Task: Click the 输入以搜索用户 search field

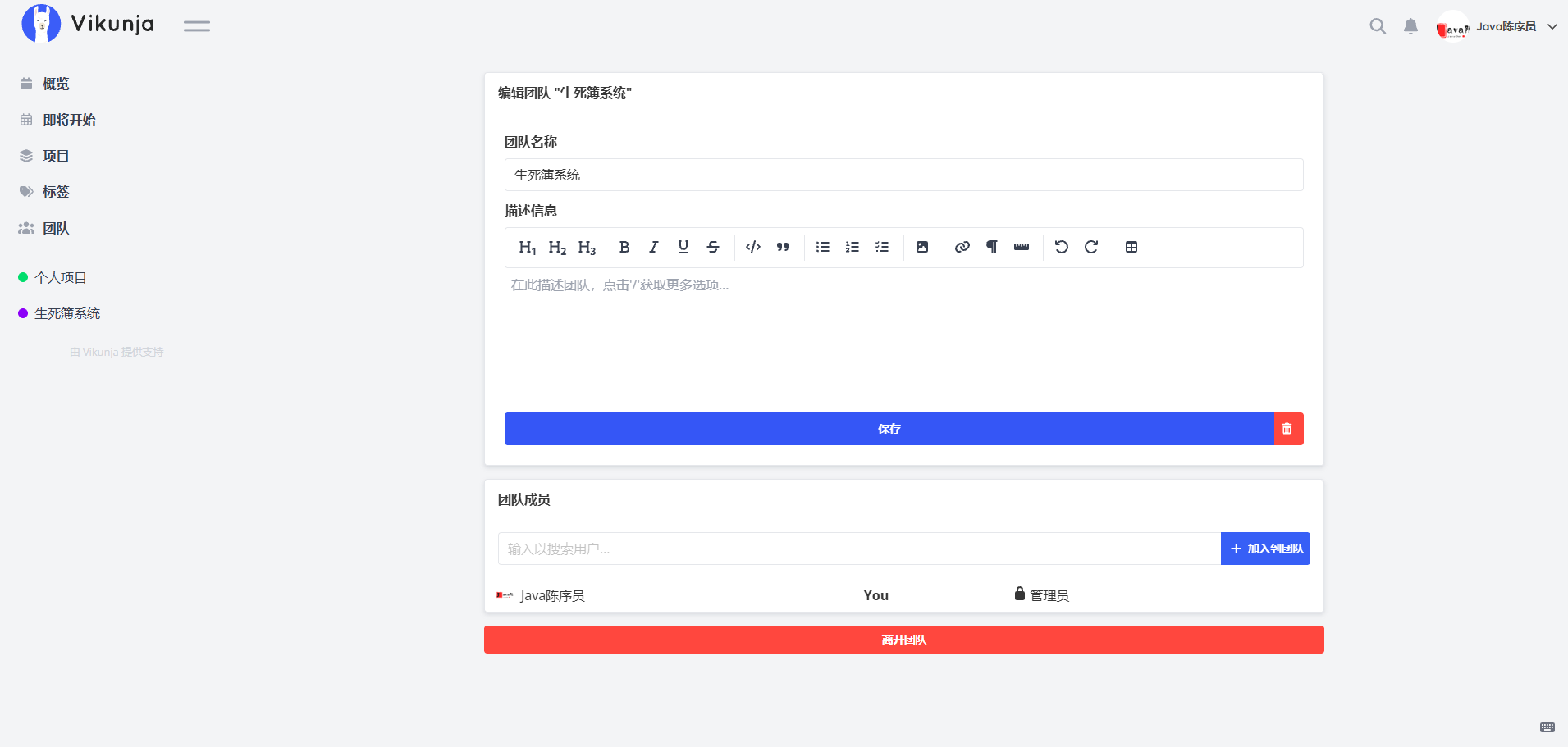Action: click(x=858, y=549)
